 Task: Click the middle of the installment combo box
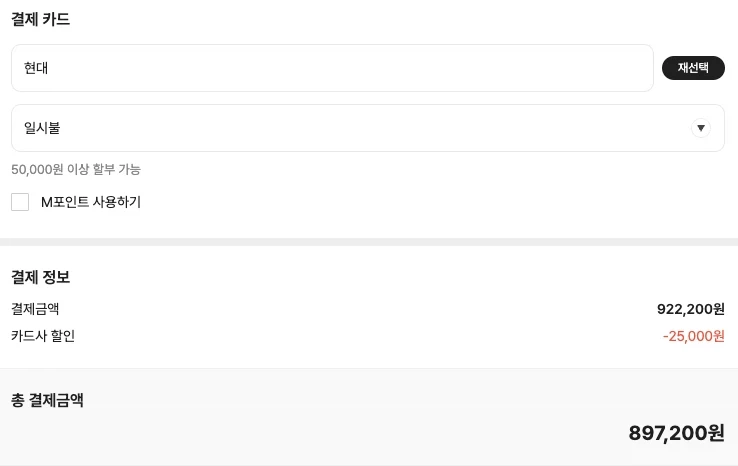pyautogui.click(x=368, y=128)
